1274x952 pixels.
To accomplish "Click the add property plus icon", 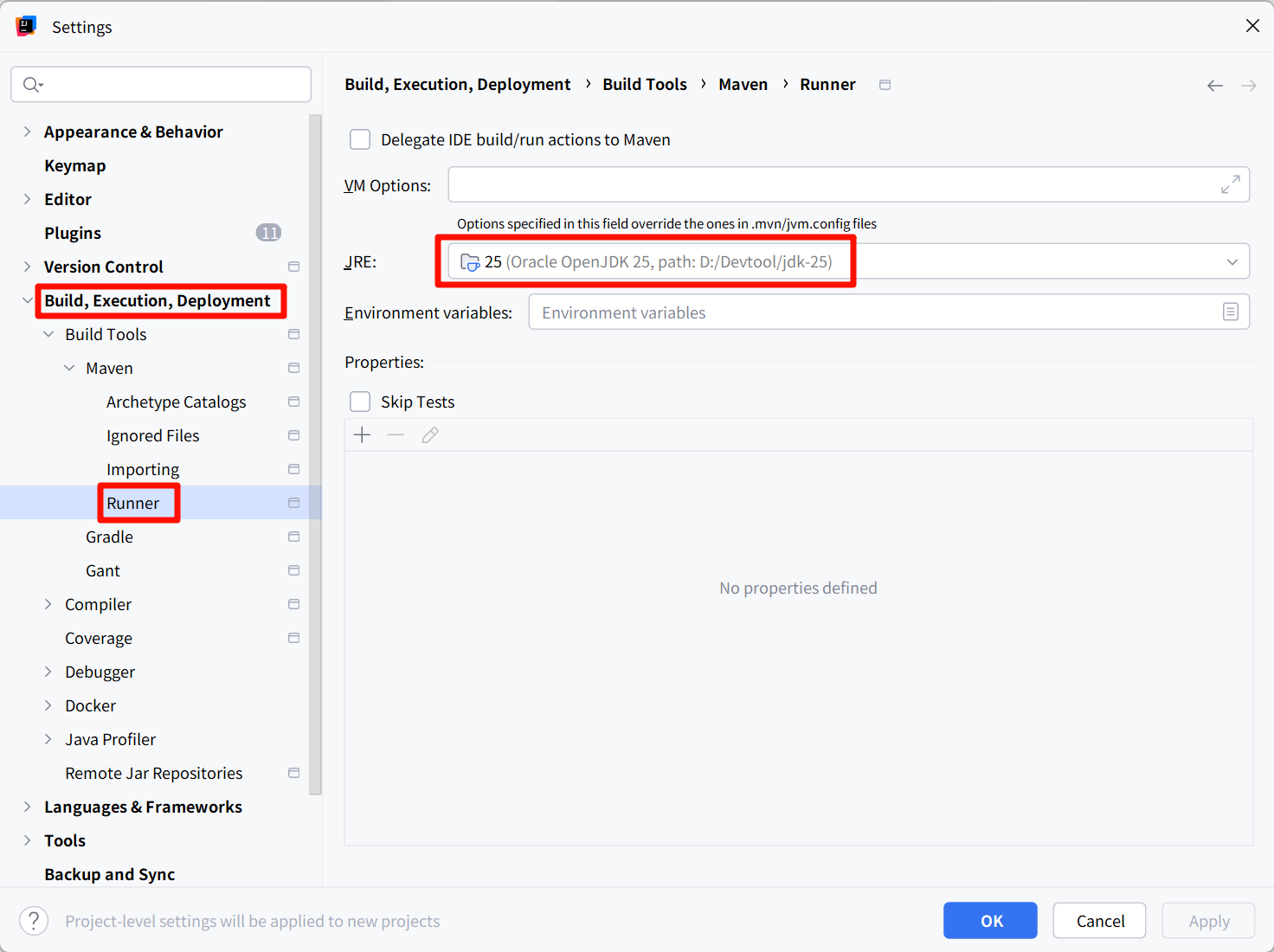I will (363, 435).
